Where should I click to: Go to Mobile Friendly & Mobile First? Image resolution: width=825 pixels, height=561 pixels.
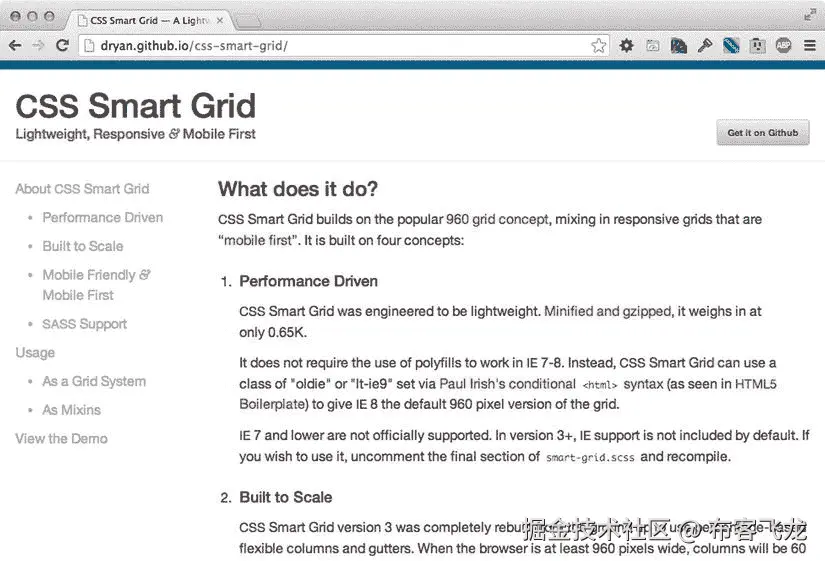[96, 285]
